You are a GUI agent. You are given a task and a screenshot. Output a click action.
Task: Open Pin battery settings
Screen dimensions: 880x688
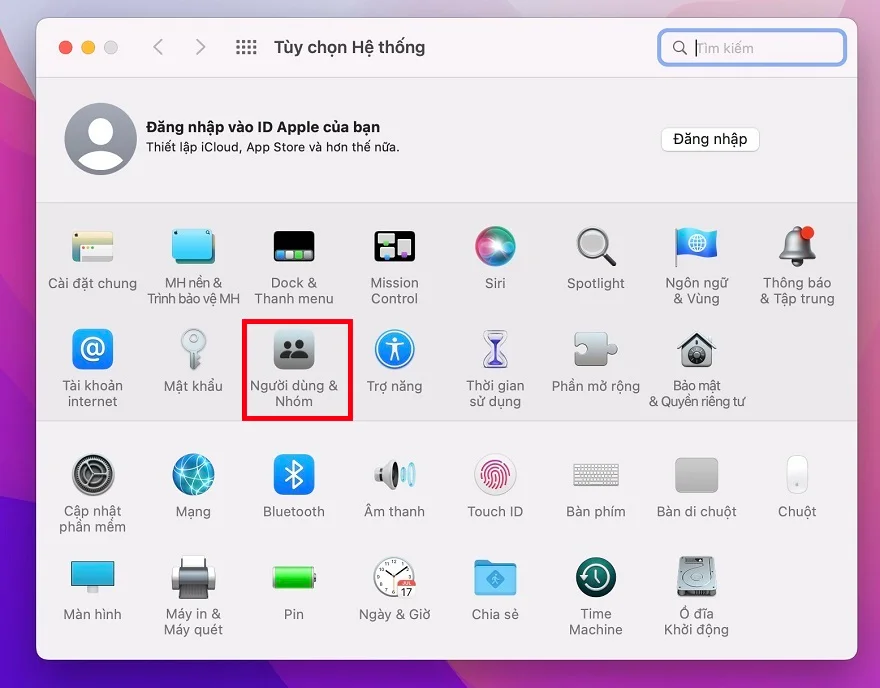294,578
